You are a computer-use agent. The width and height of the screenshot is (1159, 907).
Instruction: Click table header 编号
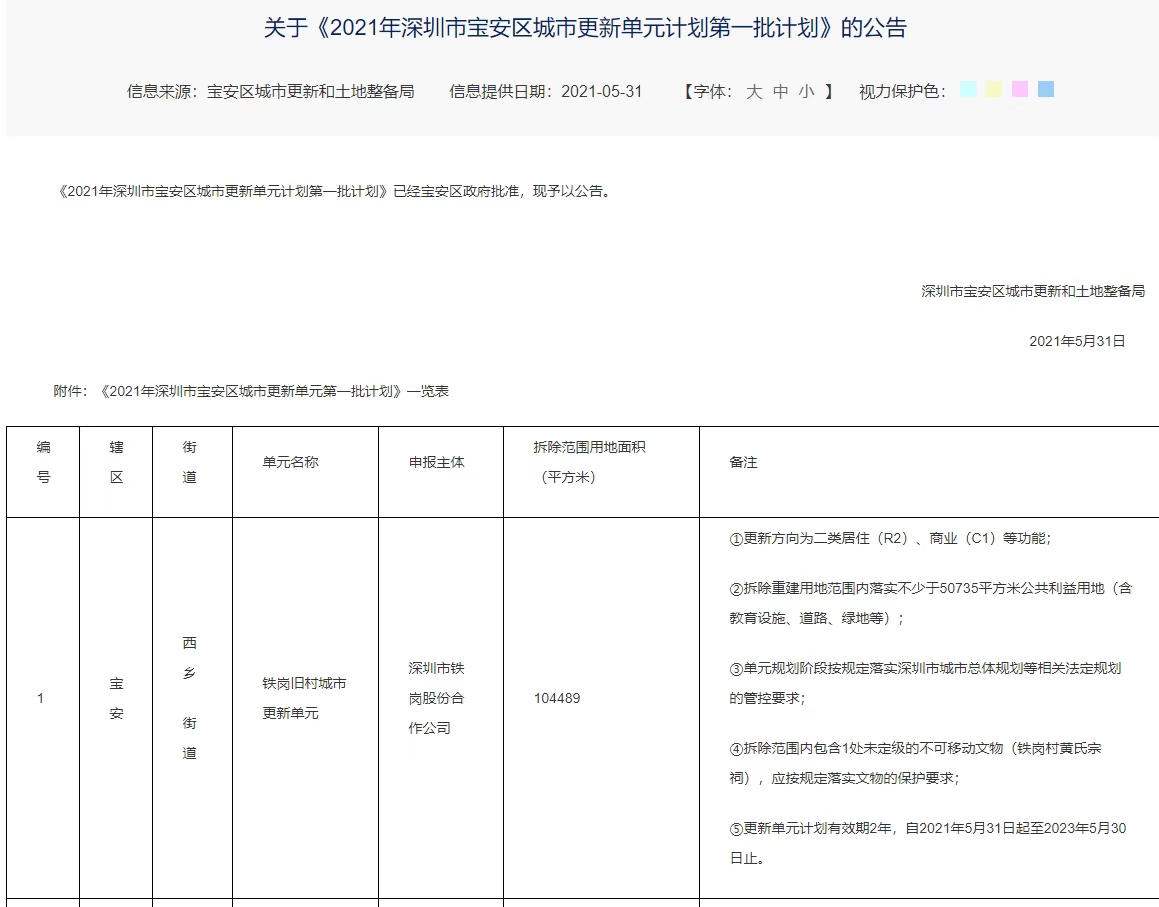point(44,462)
